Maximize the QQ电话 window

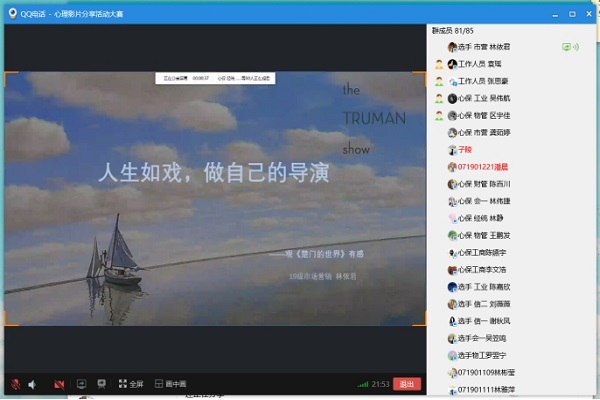tap(572, 14)
